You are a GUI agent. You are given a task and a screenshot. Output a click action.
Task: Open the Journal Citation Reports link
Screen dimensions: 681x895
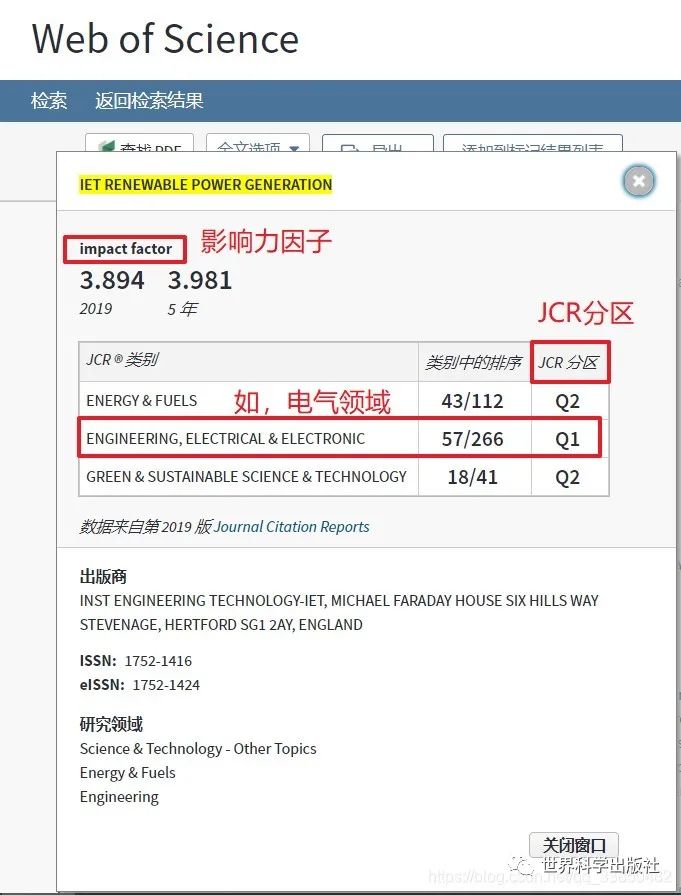(292, 526)
